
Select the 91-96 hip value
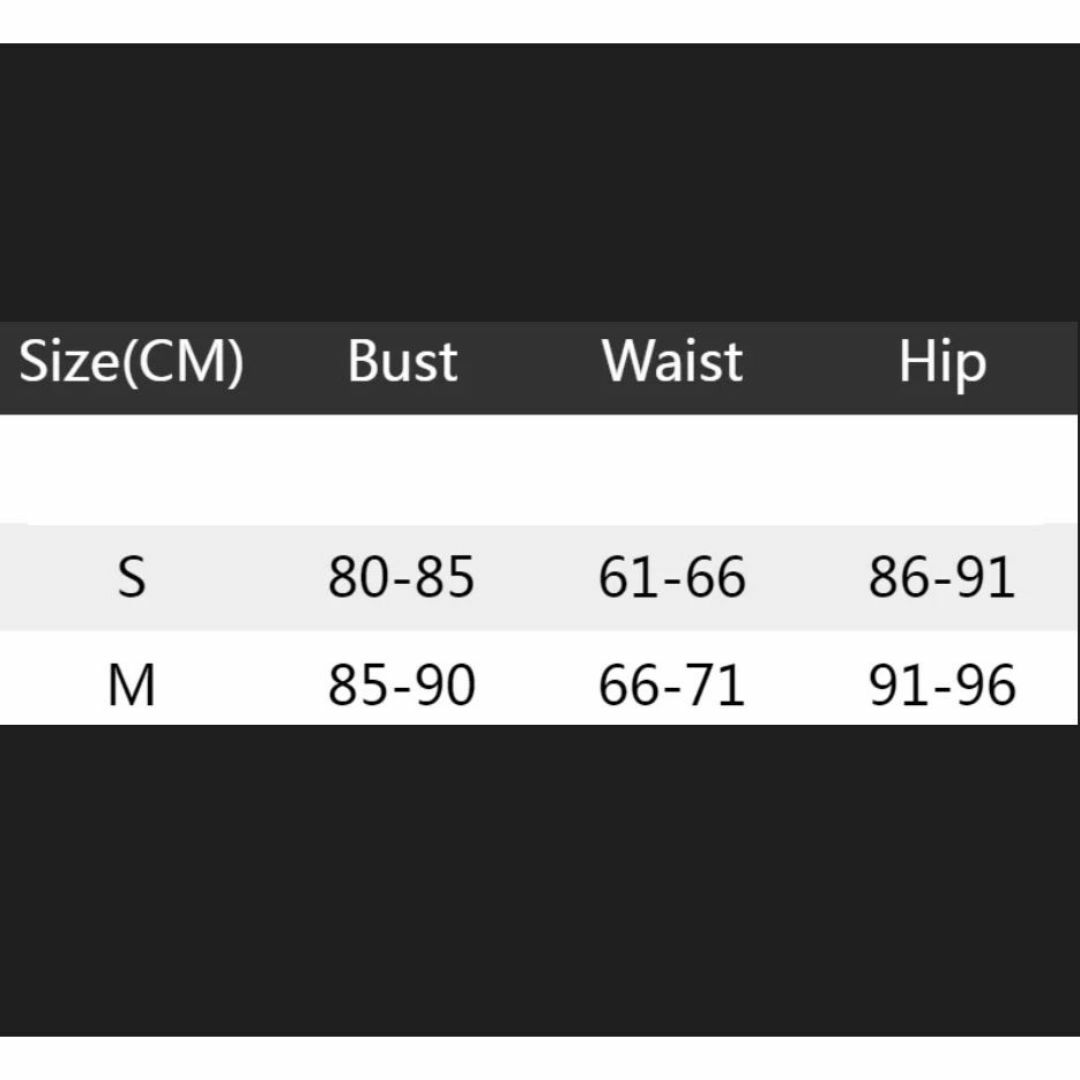pos(942,685)
